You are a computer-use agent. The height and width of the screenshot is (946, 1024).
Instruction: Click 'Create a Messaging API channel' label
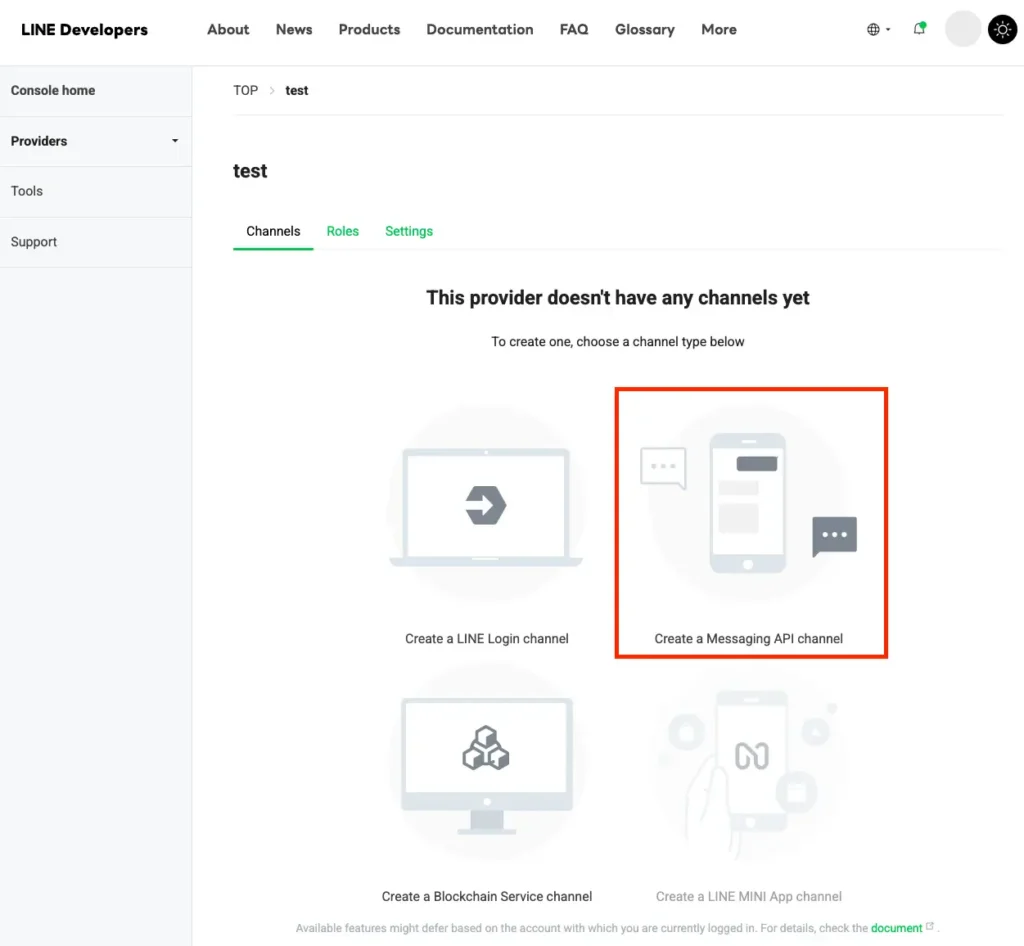(x=748, y=639)
